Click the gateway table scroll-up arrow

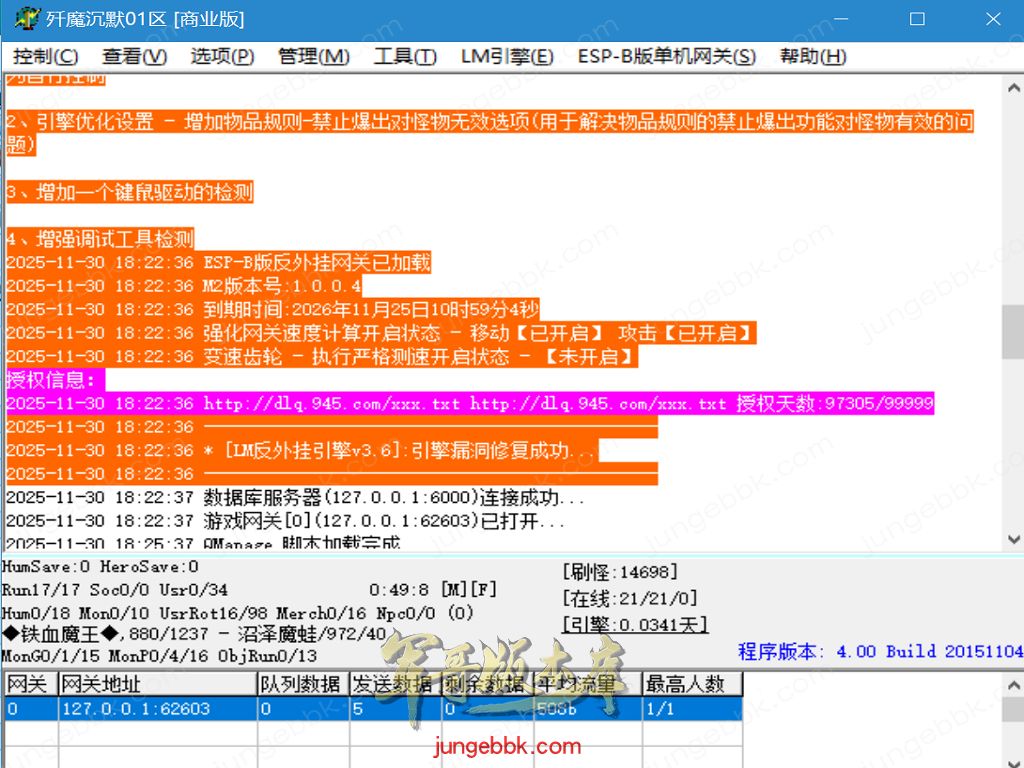coord(1012,683)
